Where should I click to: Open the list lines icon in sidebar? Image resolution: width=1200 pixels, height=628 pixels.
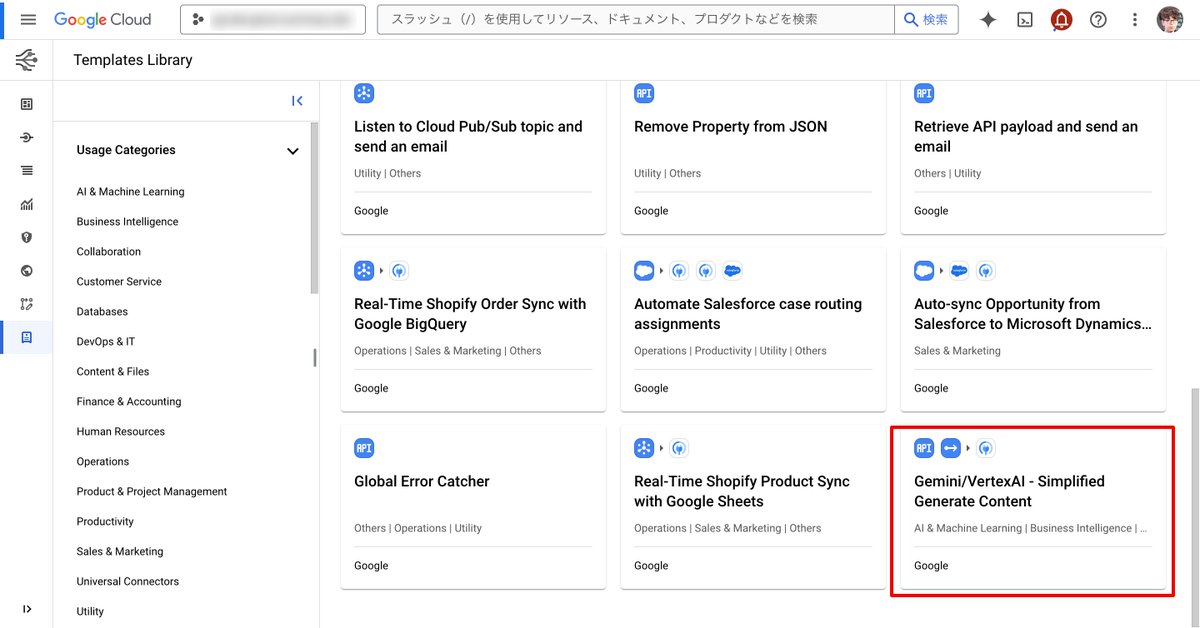[26, 170]
